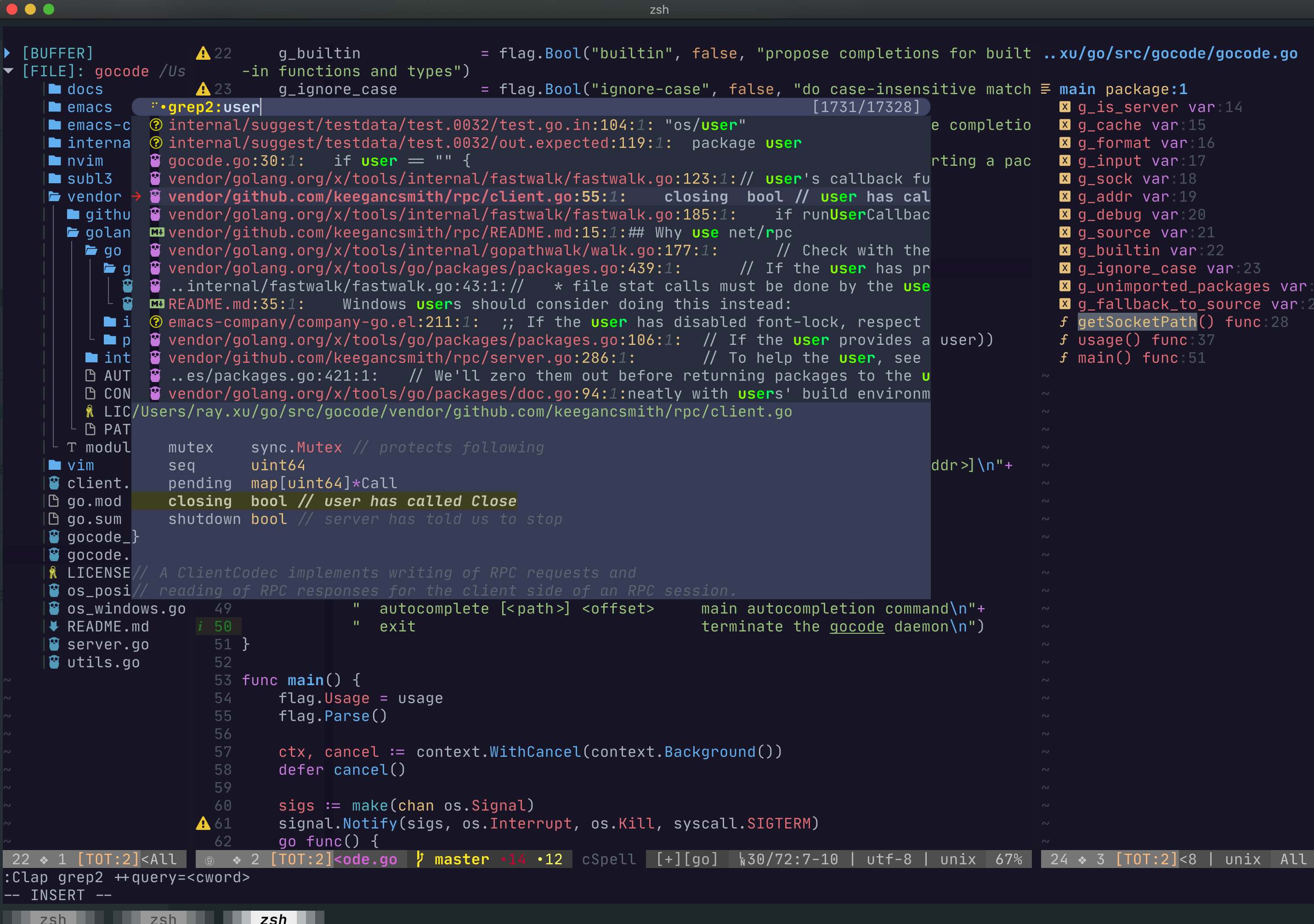The image size is (1314, 924).
Task: Open gocode.go:30 grep result
Action: click(x=236, y=161)
